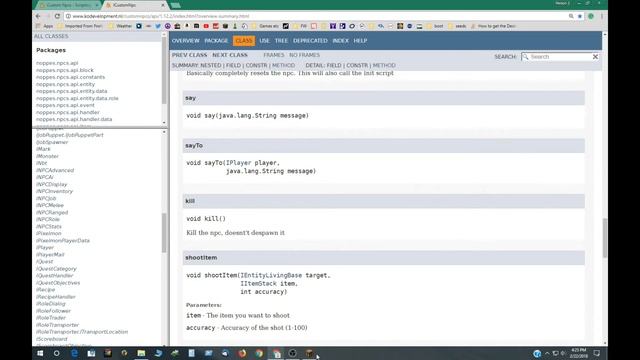Open the Imported From Firefox bookmark folder
Screen dimensions: 640x360
pyautogui.click(x=80, y=26)
